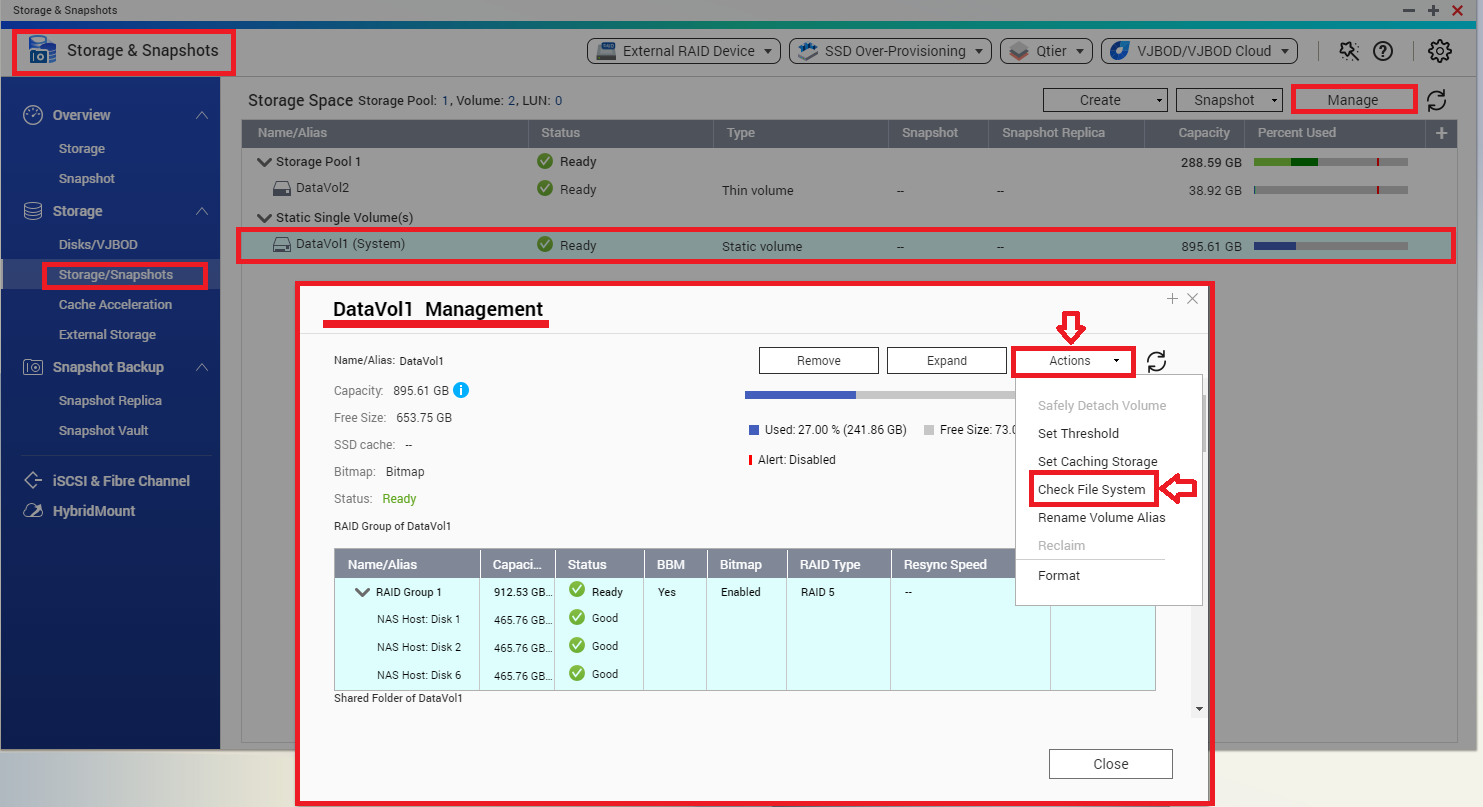
Task: Close the DataVol1 Management dialog with X icon
Action: [x=1192, y=299]
